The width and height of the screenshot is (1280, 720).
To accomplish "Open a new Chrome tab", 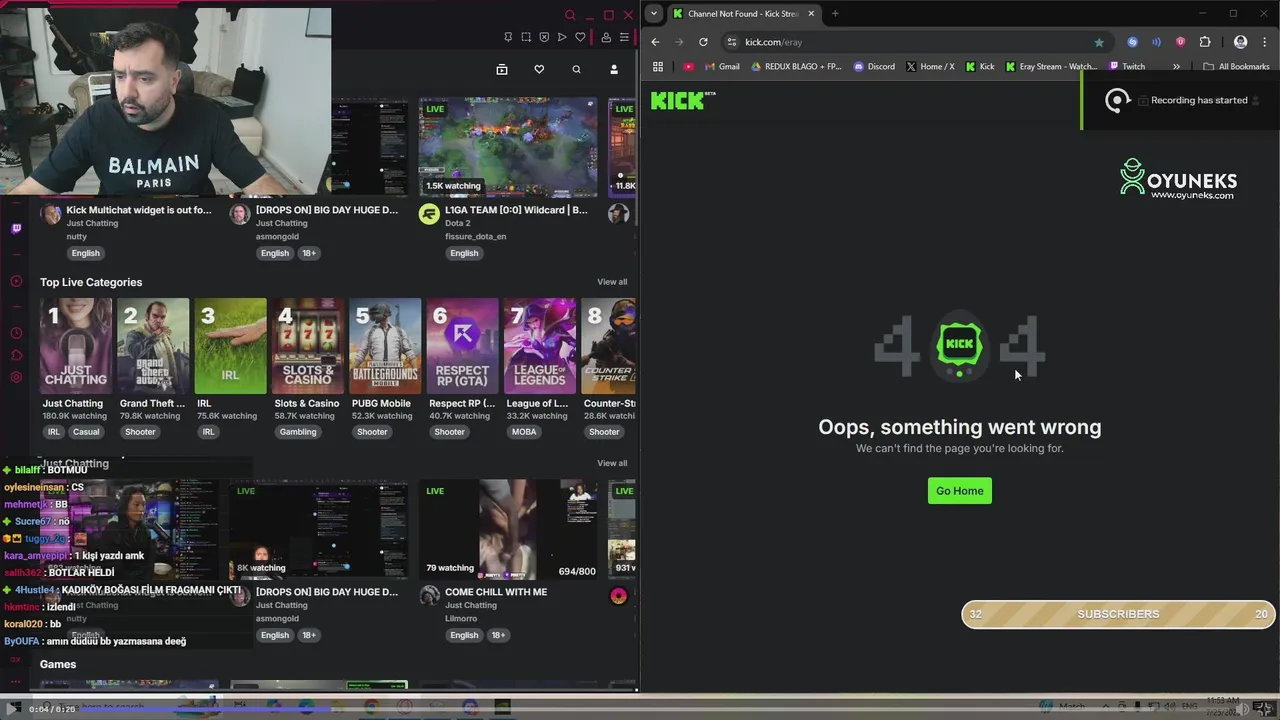I will [x=835, y=14].
